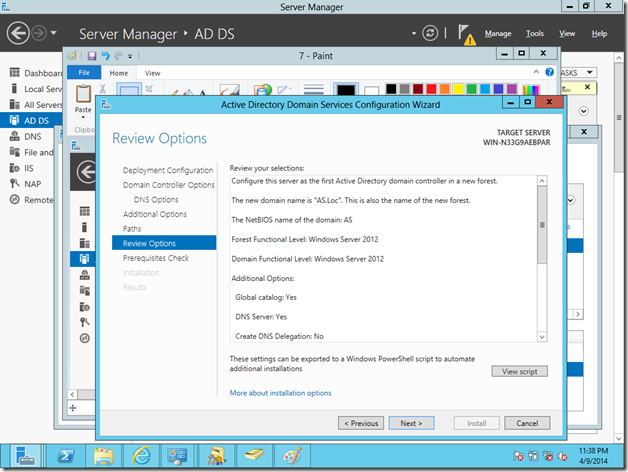
Task: Collapse the Paint ribbon with the chevron
Action: [x=536, y=72]
